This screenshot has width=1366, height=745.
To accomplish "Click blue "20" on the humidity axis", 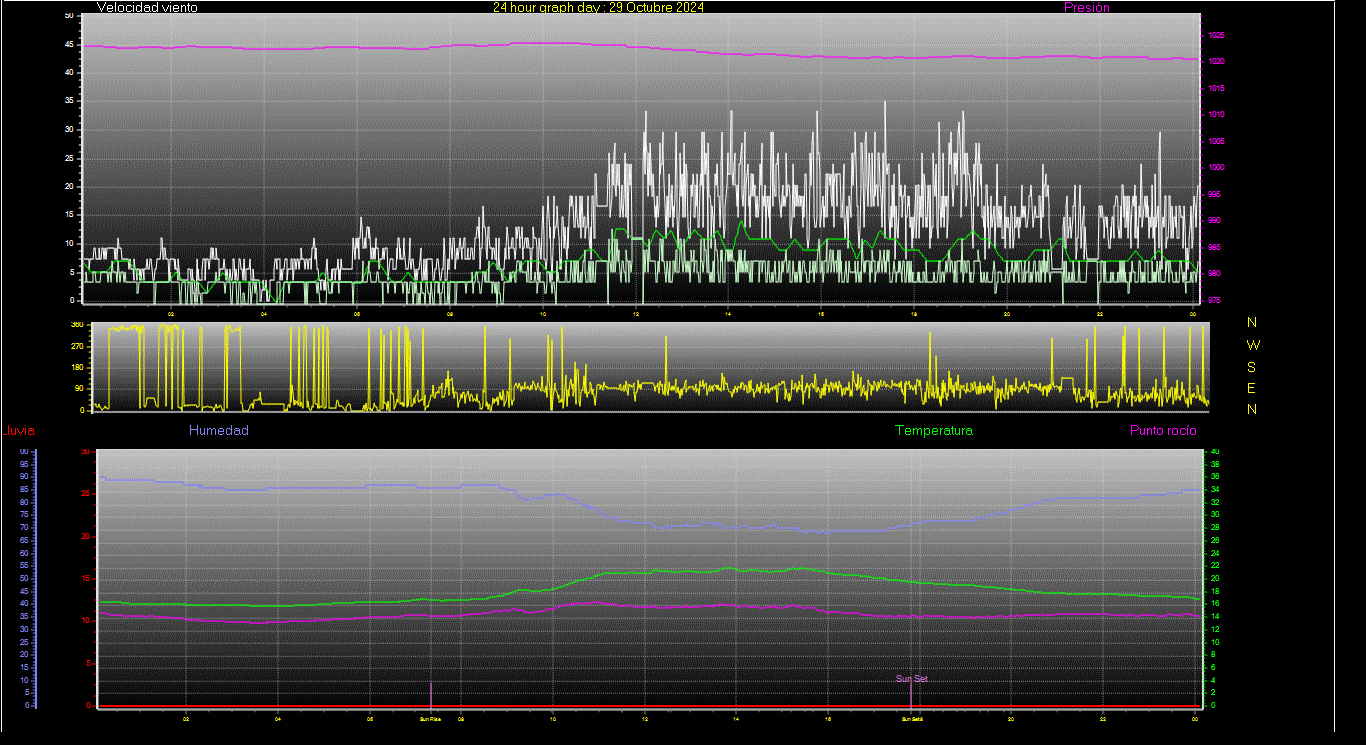I will [x=23, y=655].
